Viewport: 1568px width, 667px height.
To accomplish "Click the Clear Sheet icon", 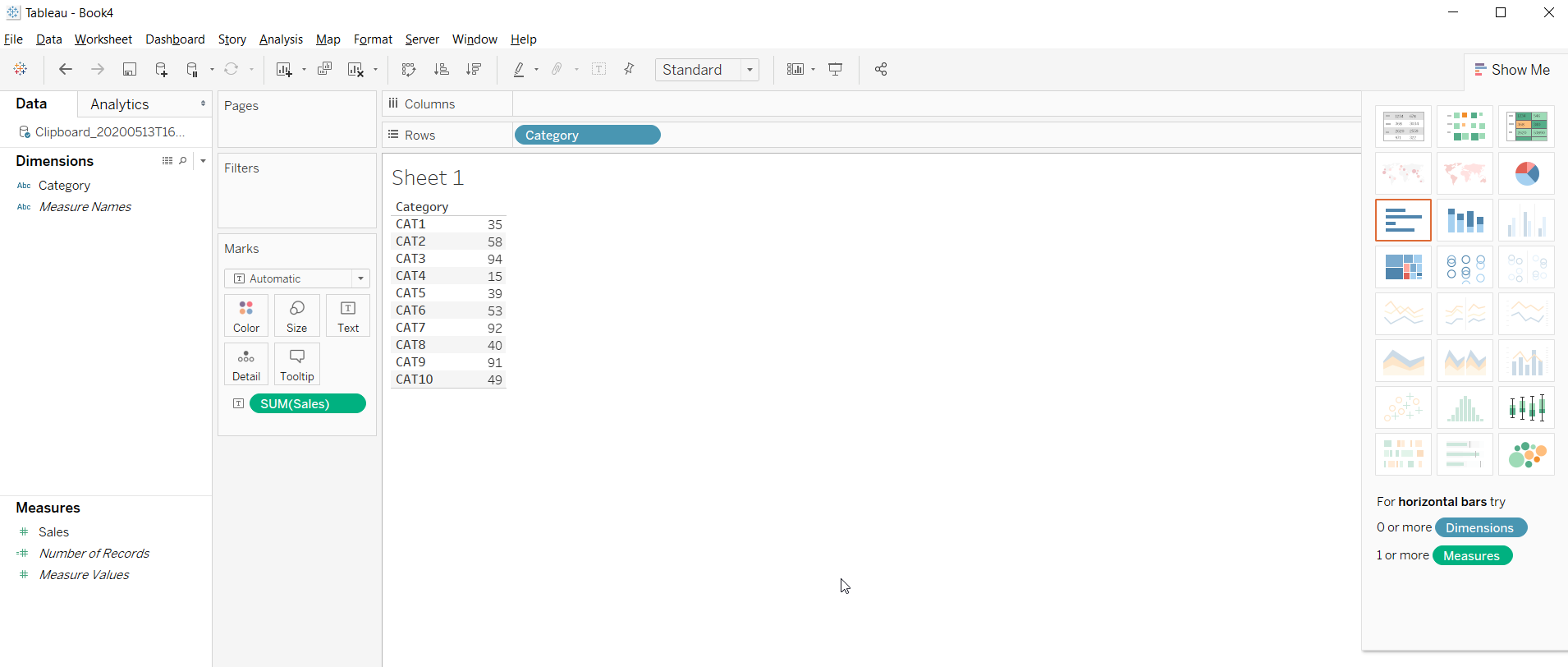I will [x=355, y=70].
